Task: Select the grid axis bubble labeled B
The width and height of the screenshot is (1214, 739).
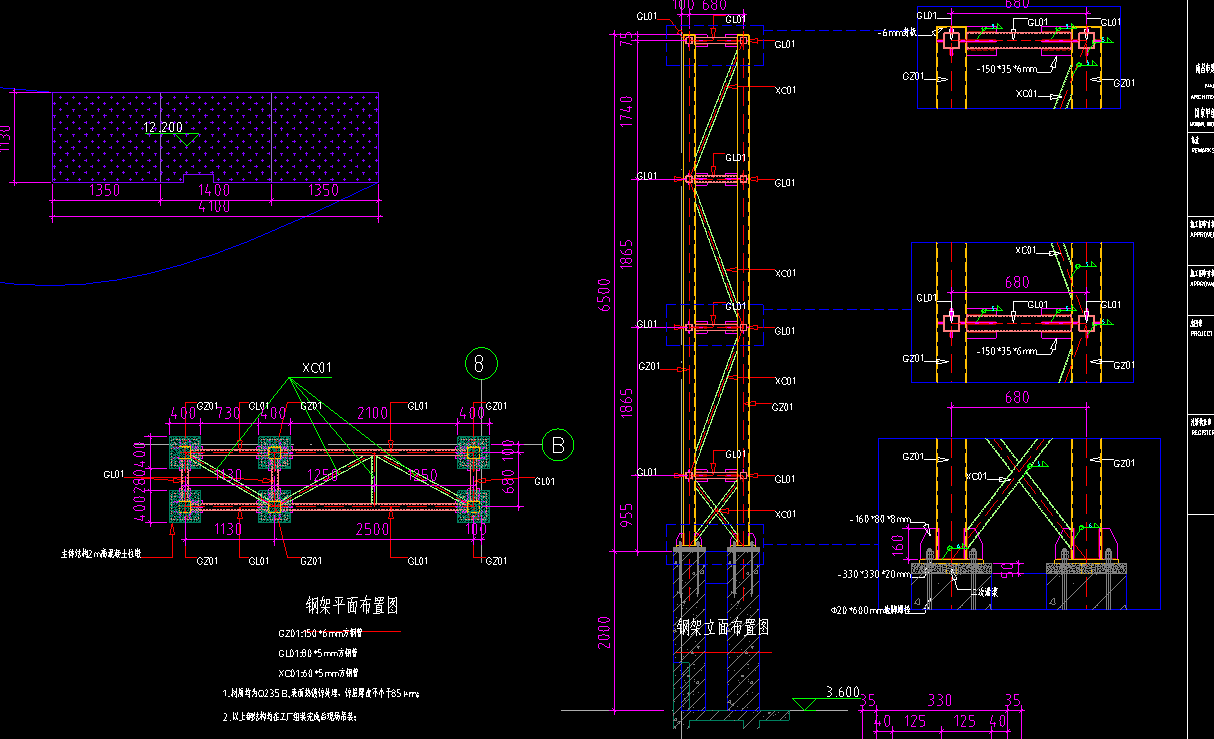Action: [558, 444]
